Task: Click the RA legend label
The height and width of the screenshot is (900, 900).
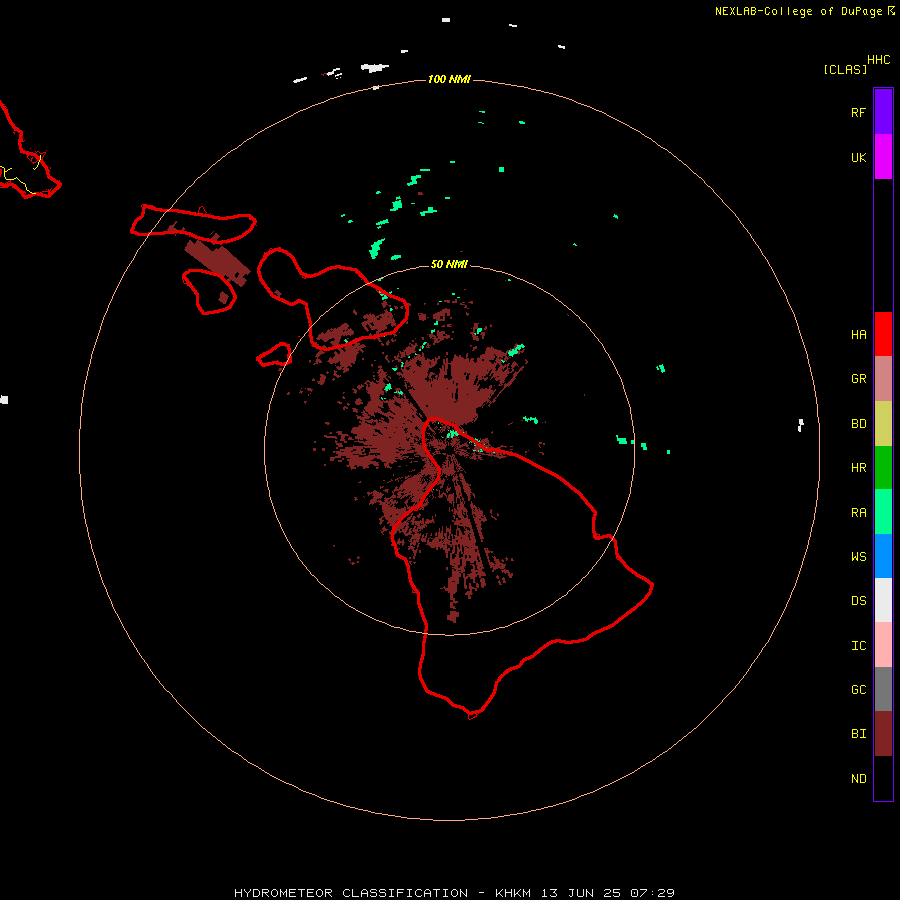Action: tap(859, 513)
